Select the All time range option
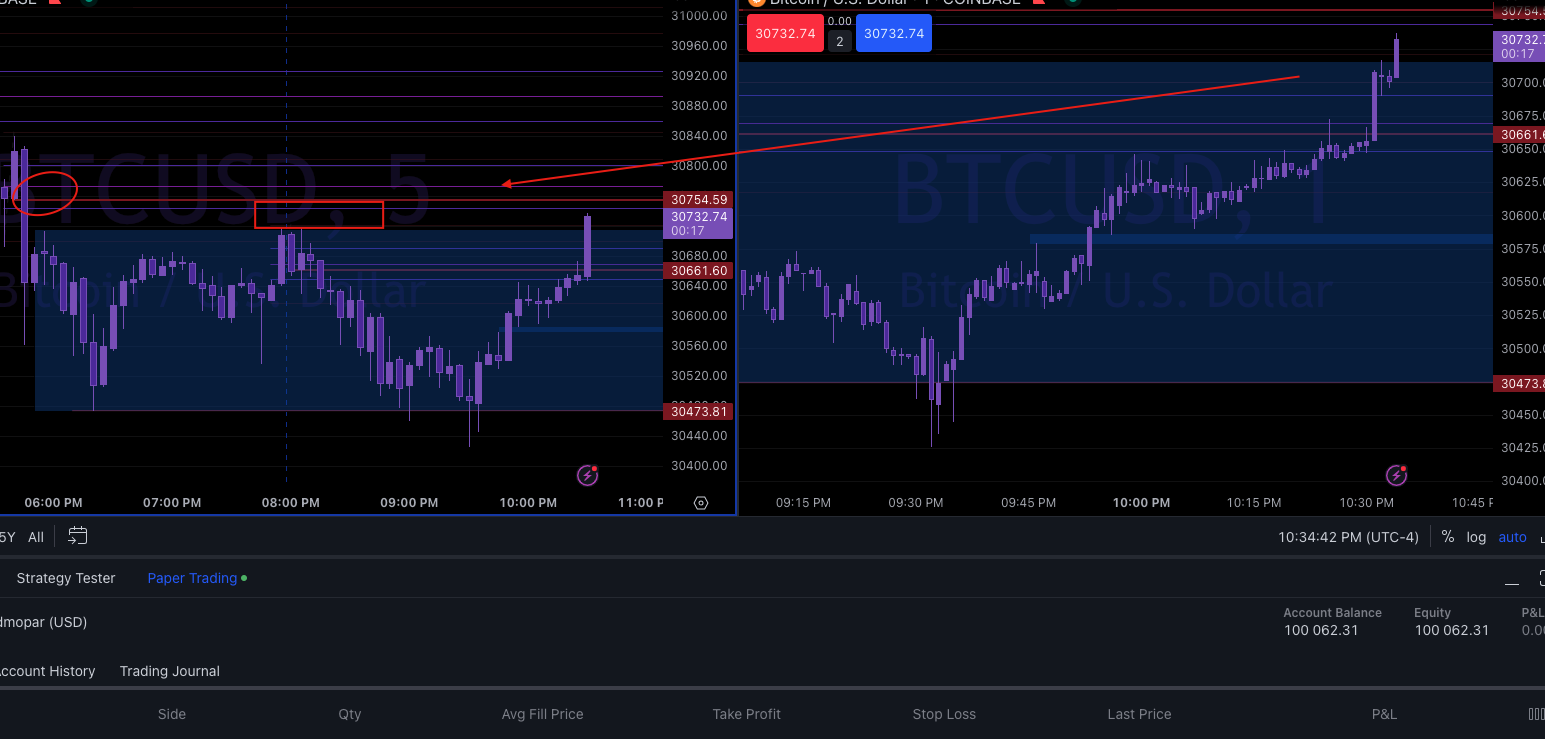This screenshot has width=1545, height=739. 36,537
